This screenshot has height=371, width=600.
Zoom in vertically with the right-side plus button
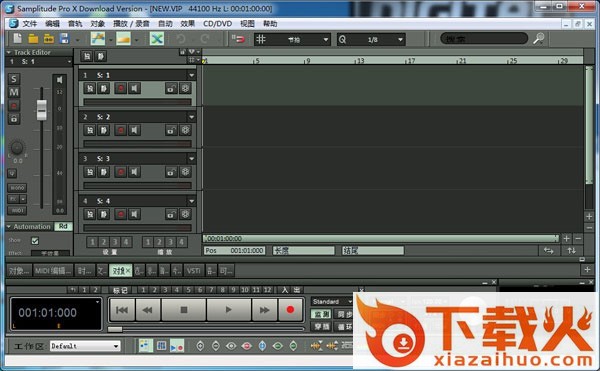(589, 216)
